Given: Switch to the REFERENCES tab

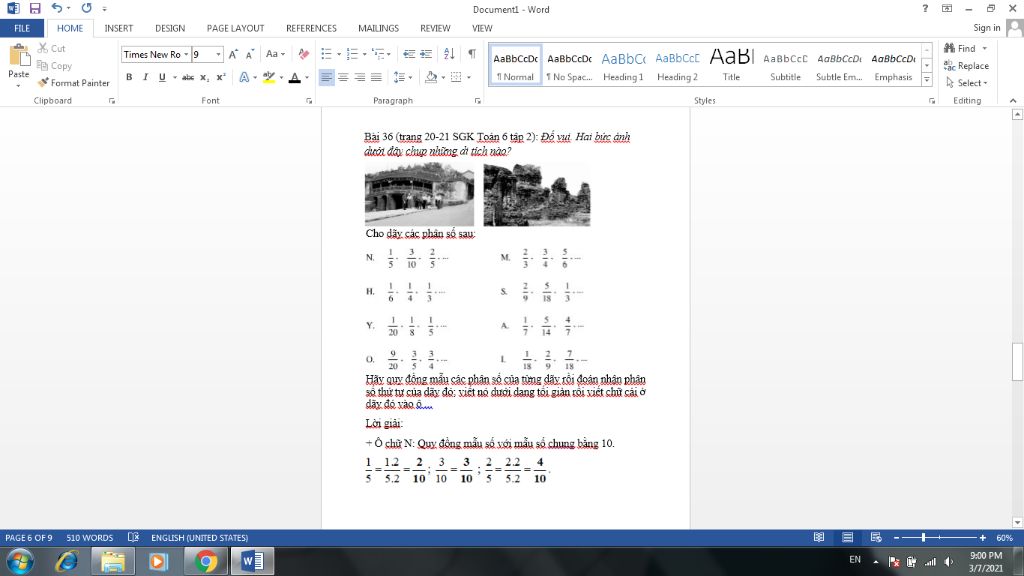Looking at the screenshot, I should coord(311,28).
